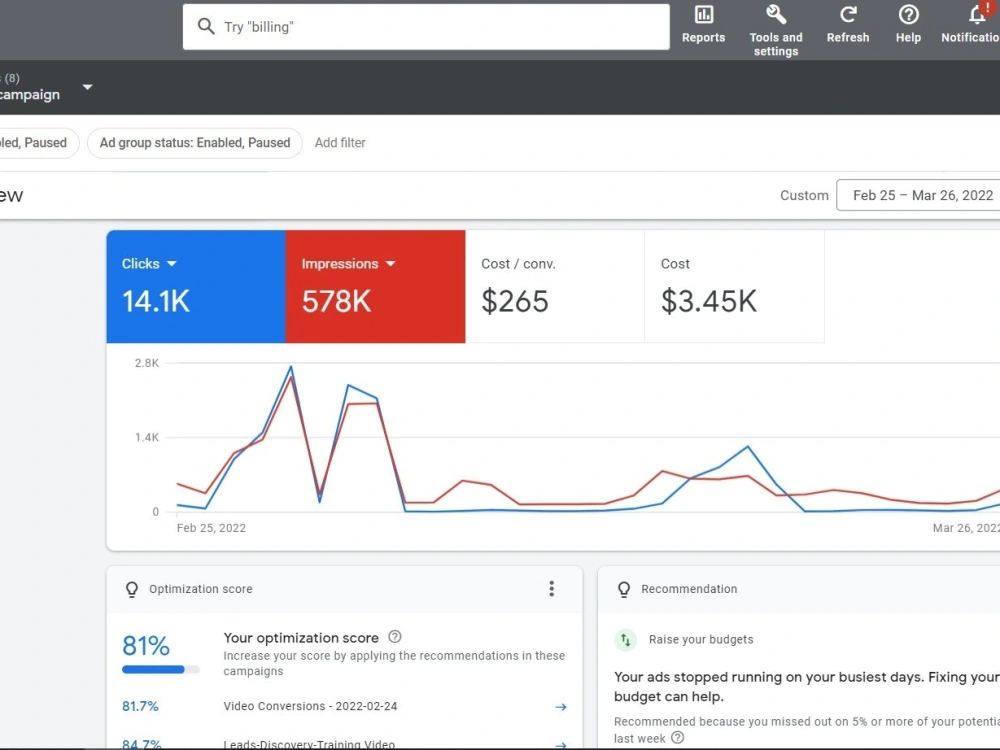Viewport: 1000px width, 750px height.
Task: Click the Recommendation card title
Action: pyautogui.click(x=689, y=589)
